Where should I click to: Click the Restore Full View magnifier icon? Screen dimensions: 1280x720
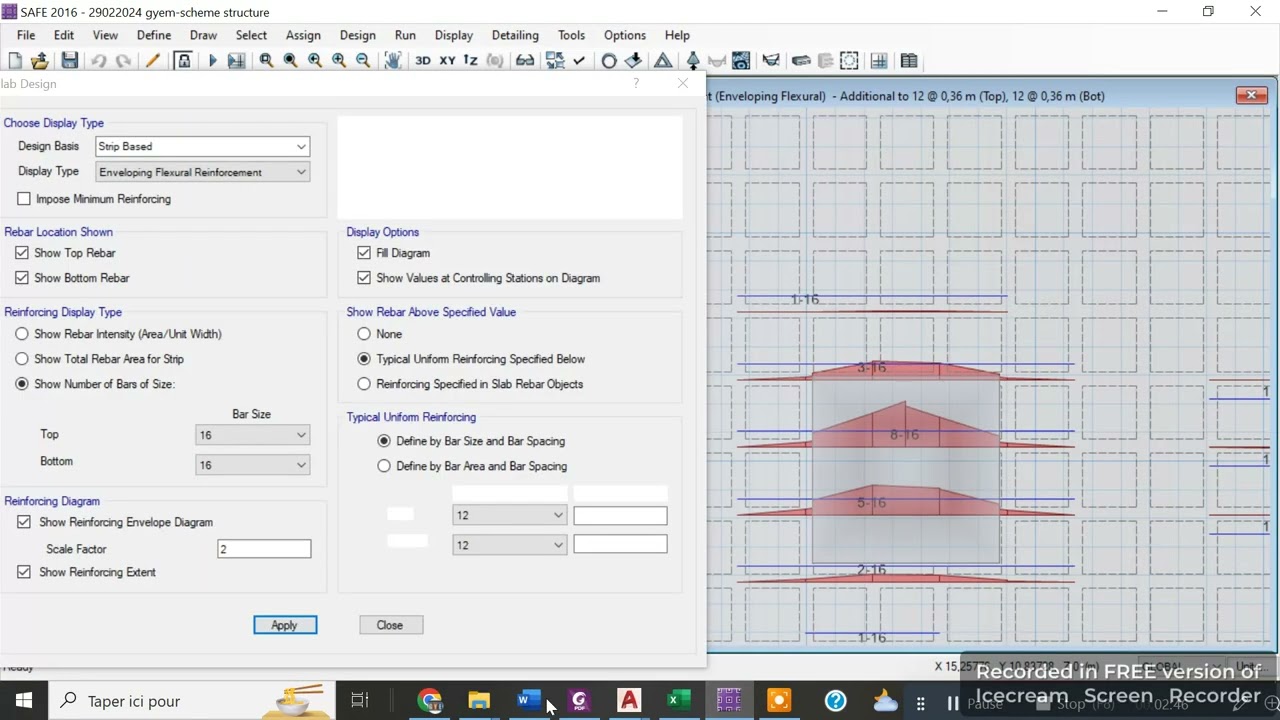coord(290,61)
